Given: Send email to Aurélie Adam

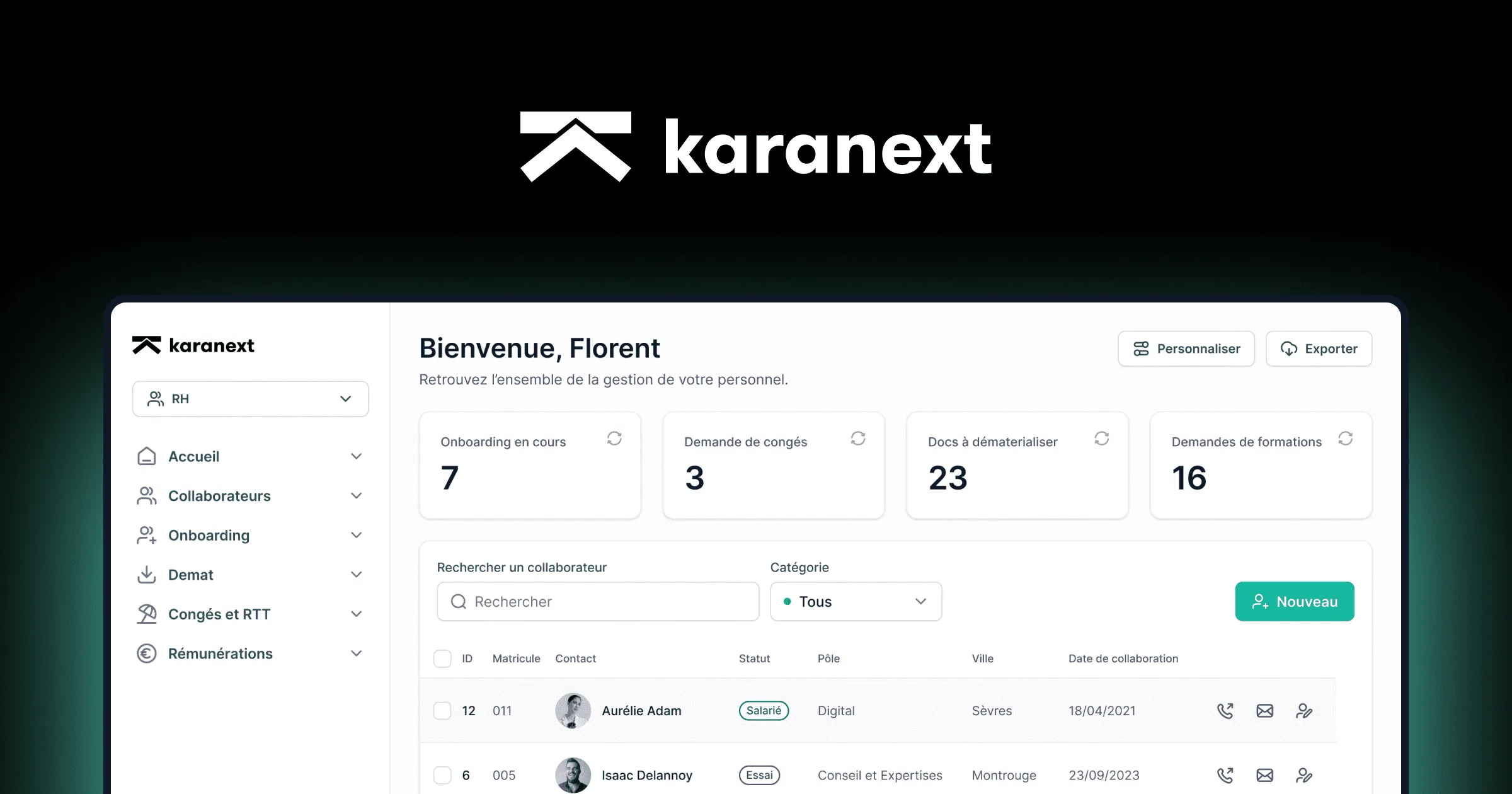Looking at the screenshot, I should (1265, 711).
